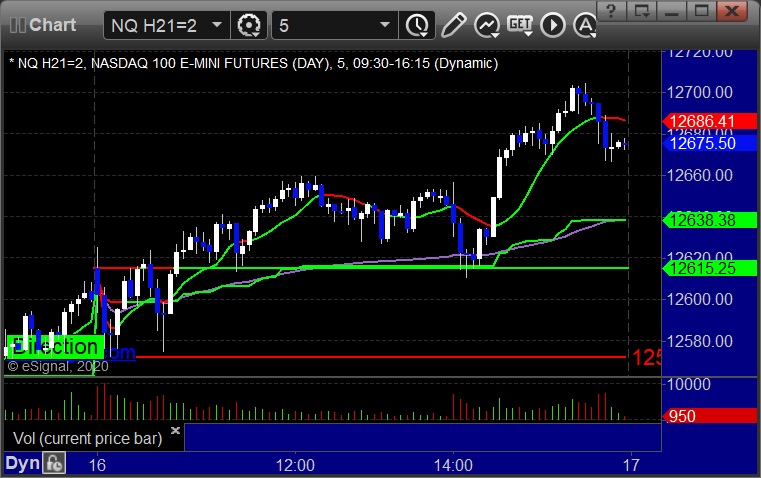Start bar replay play button
761x478 pixels.
click(553, 25)
